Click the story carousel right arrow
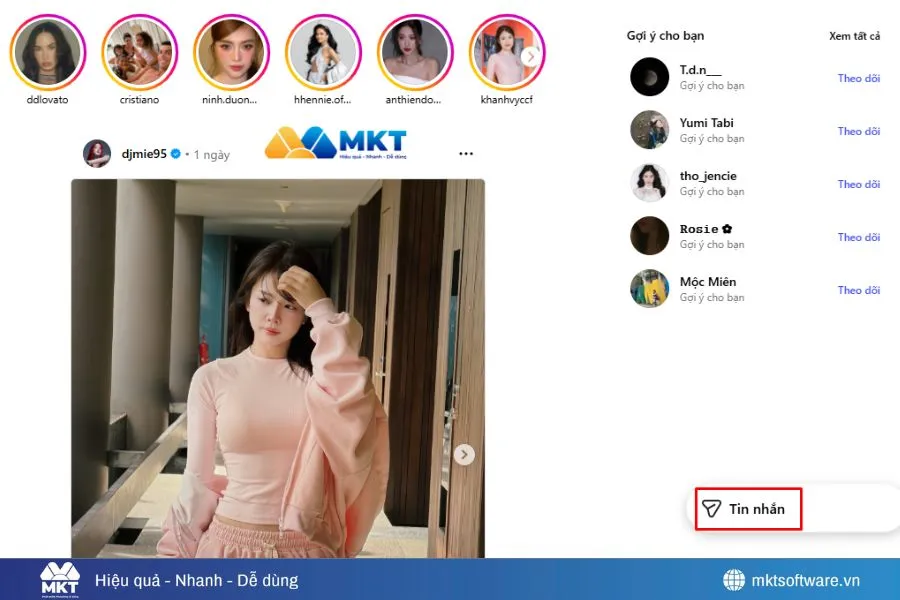 (x=530, y=55)
